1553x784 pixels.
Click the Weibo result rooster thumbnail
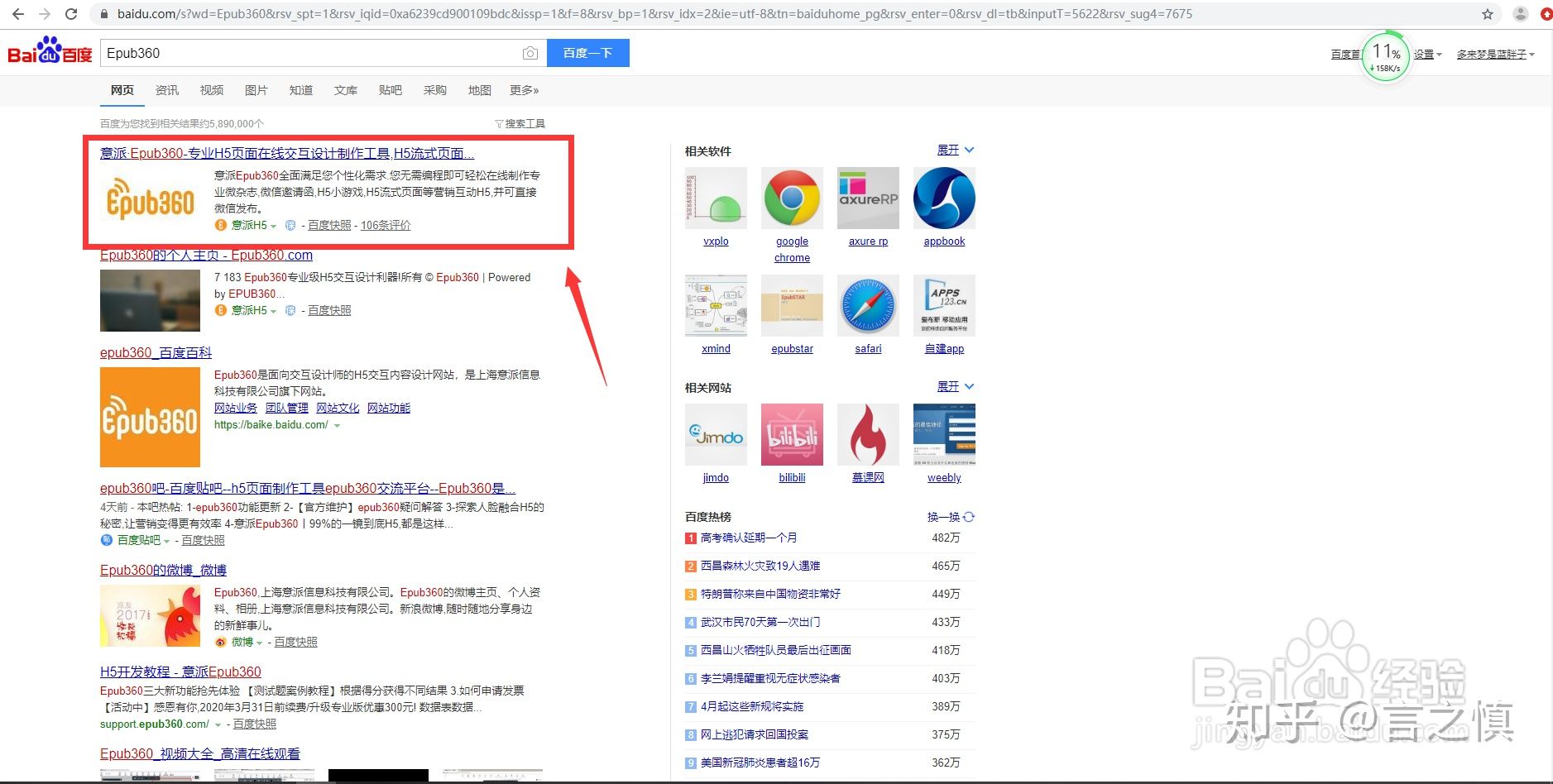coord(150,615)
